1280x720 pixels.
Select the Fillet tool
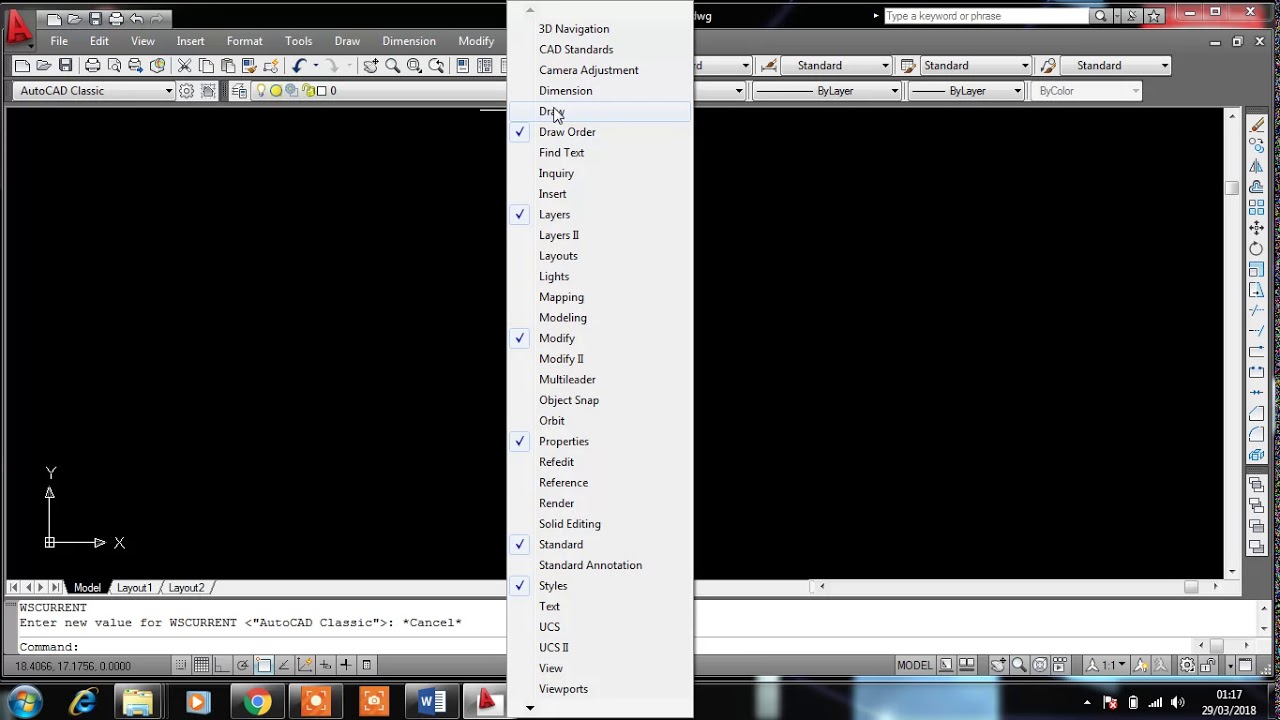(x=1257, y=434)
